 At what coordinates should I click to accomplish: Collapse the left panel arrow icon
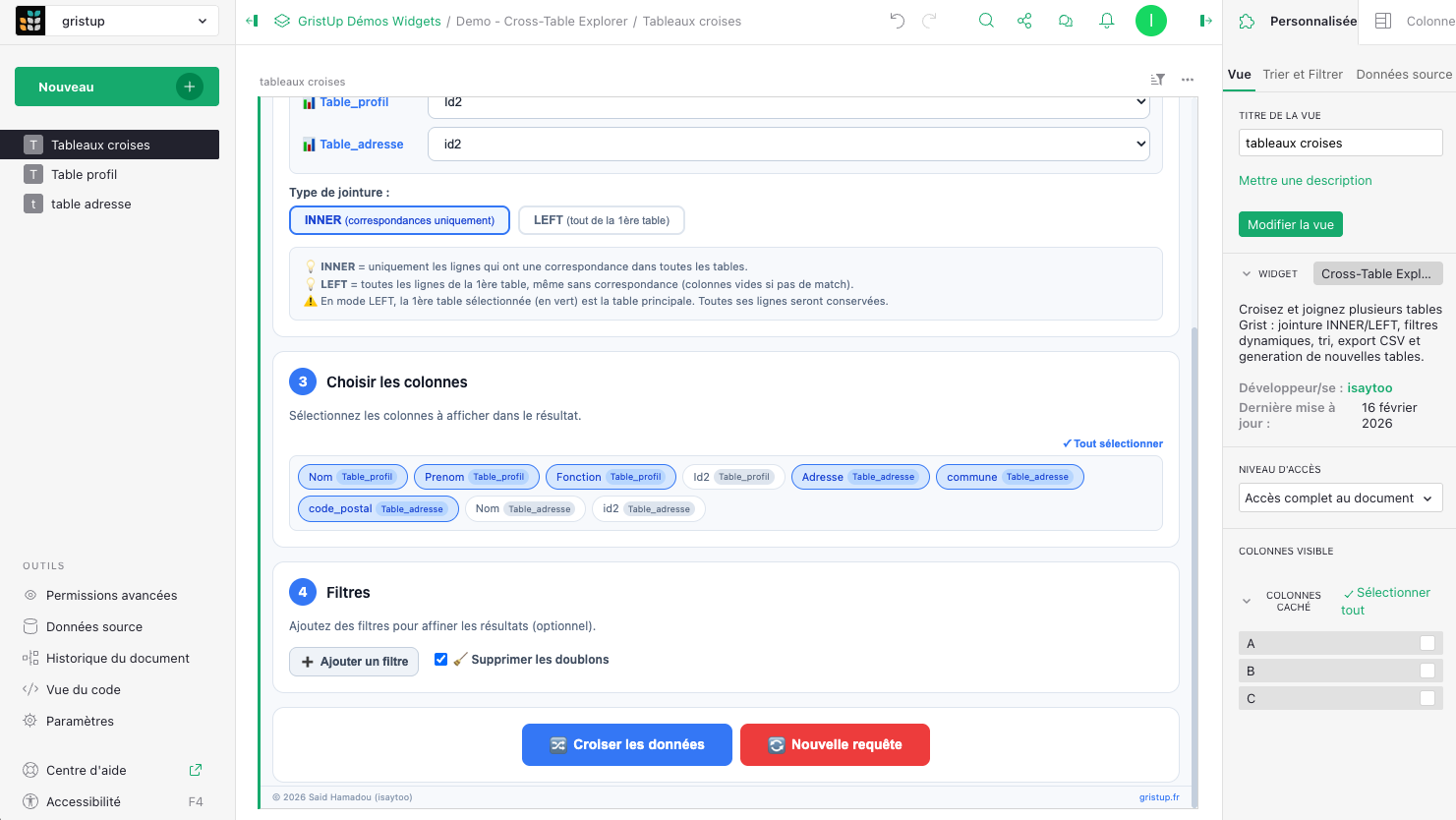pos(252,21)
